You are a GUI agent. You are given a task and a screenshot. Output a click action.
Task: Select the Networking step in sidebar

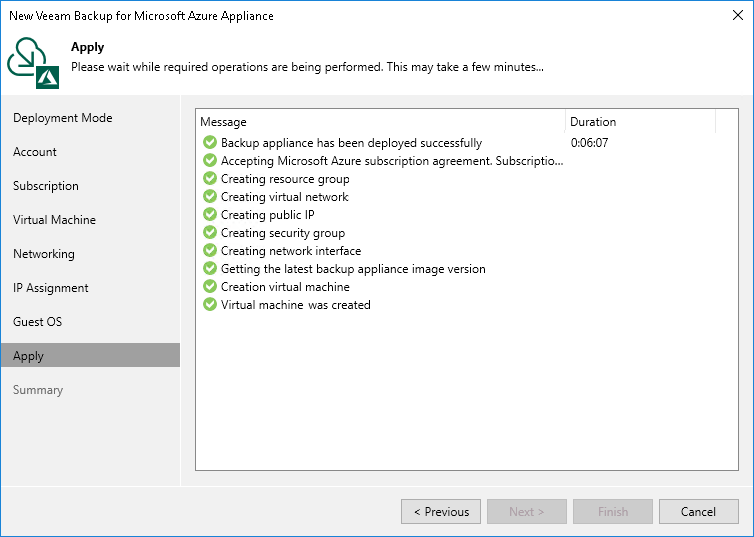44,254
